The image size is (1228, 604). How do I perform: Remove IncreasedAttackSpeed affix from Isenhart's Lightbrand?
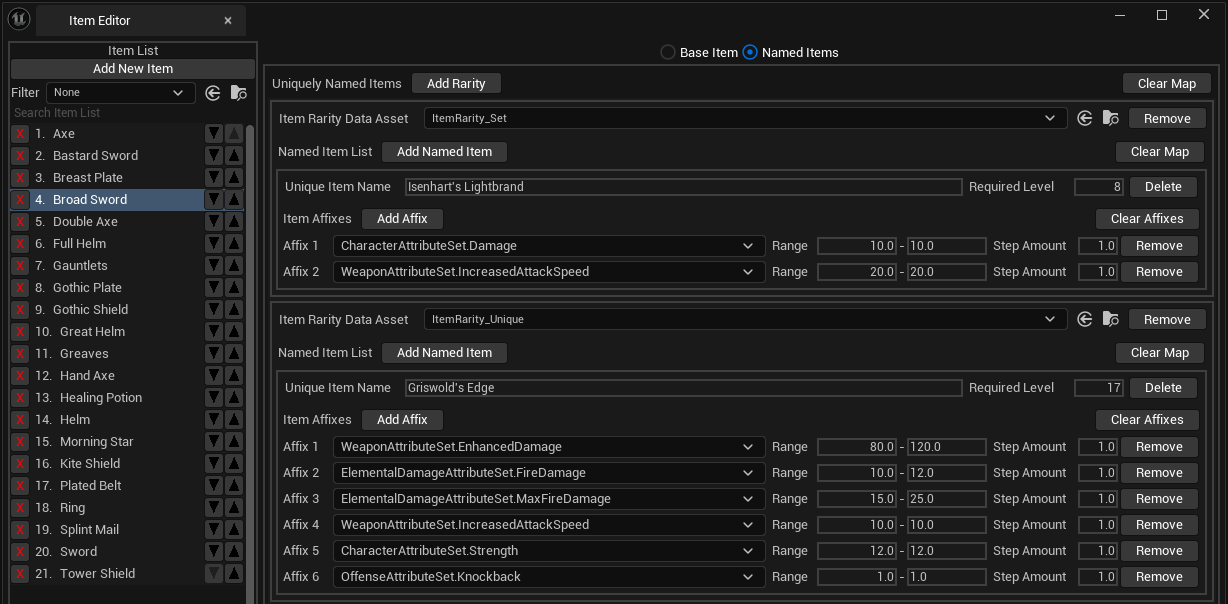[1159, 272]
